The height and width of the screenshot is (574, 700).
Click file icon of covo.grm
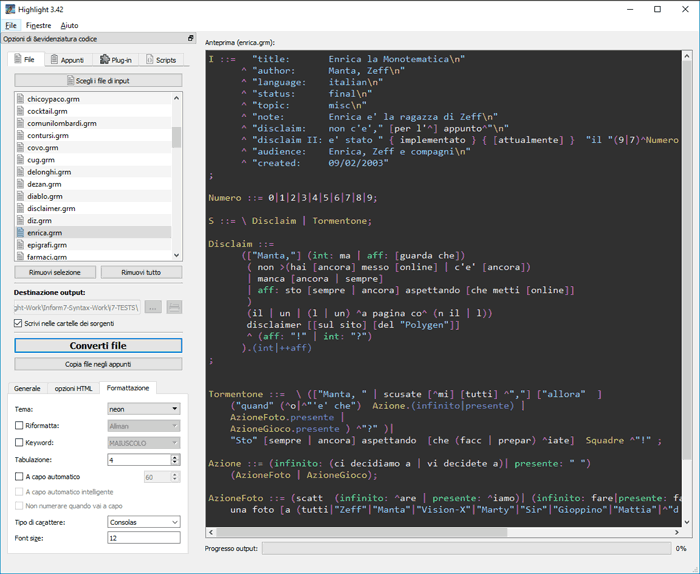20,148
